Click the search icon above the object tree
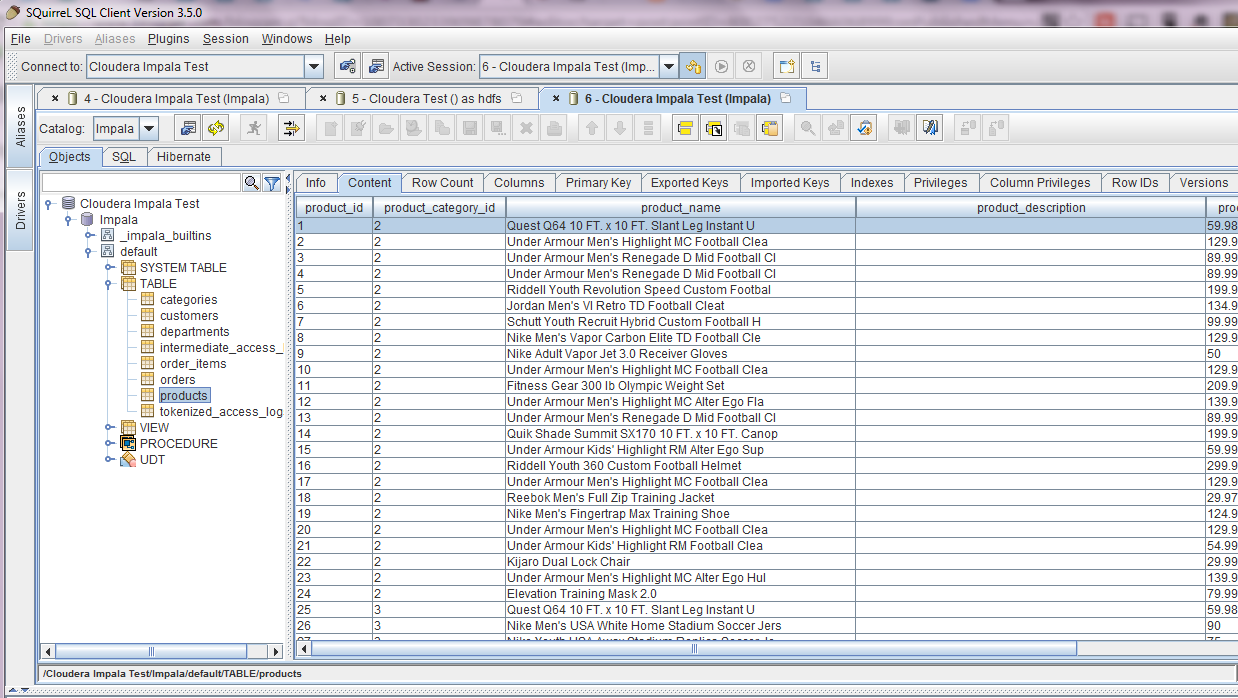This screenshot has height=698, width=1238. pos(252,183)
